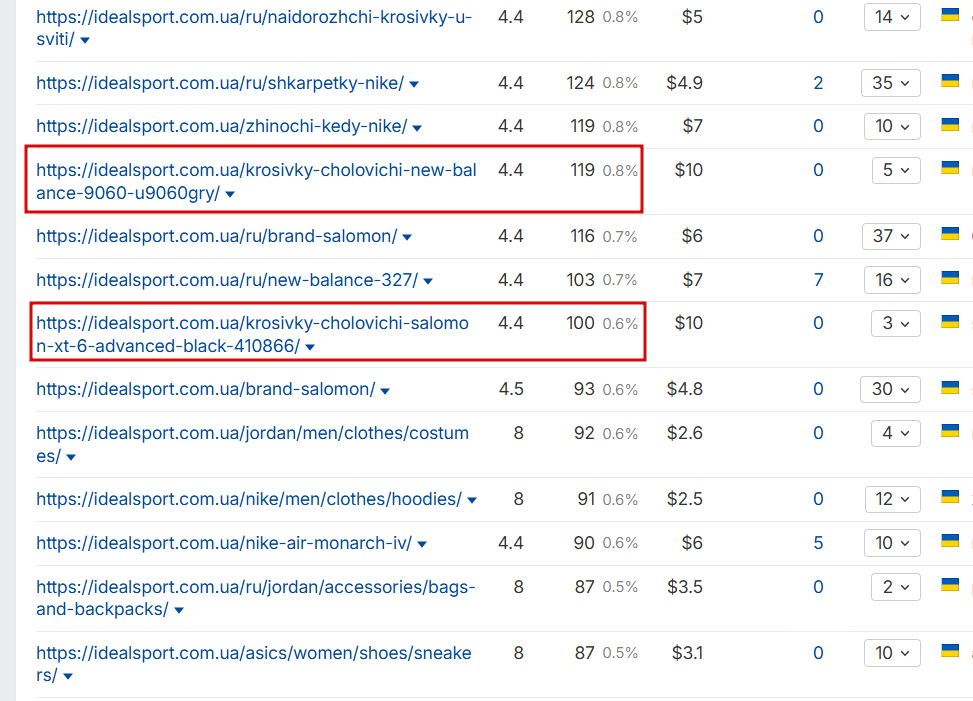Expand the arrow next to bags-and-backpacks URL

pos(179,610)
